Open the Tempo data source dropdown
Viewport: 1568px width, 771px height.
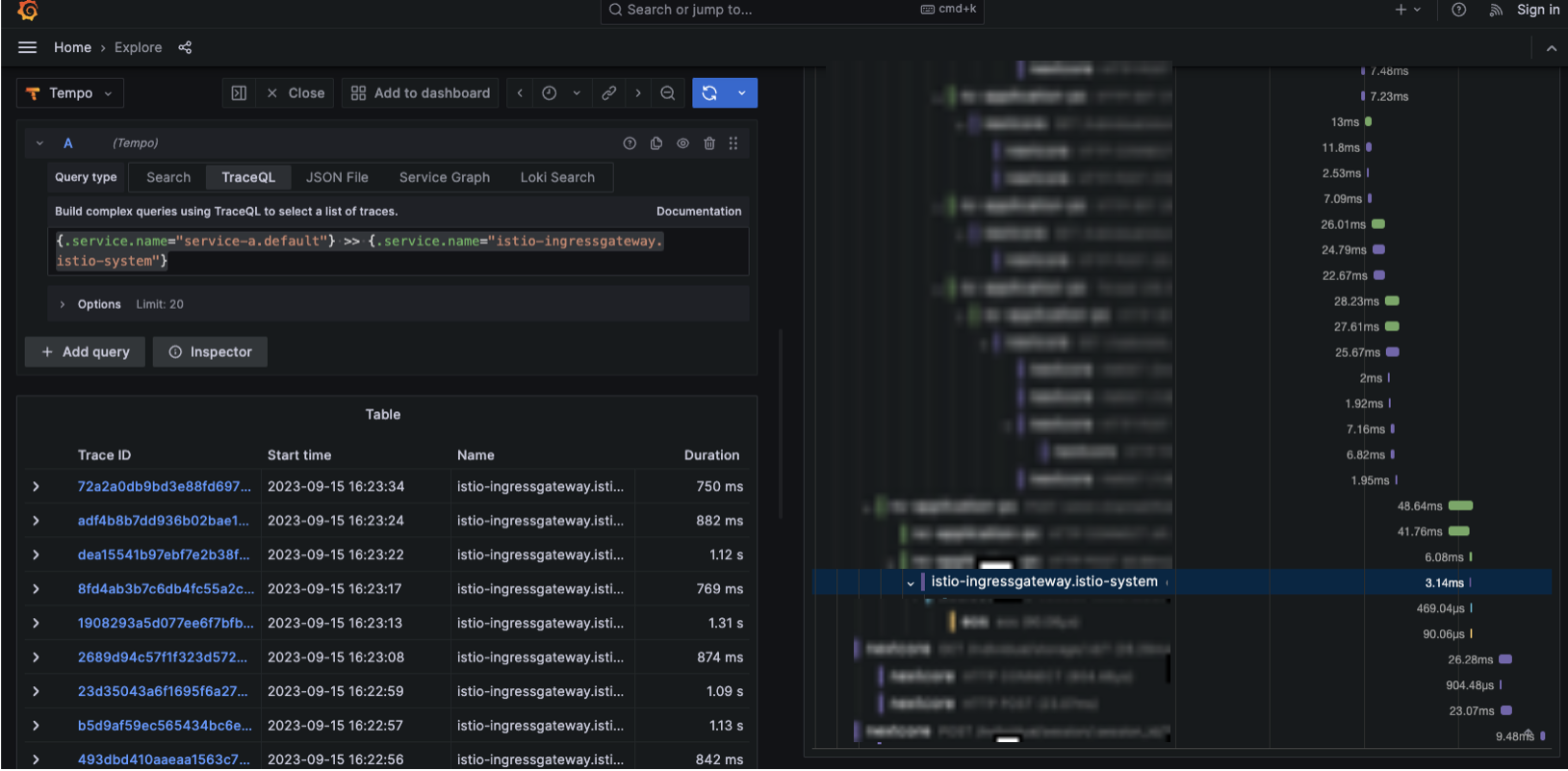click(x=70, y=93)
